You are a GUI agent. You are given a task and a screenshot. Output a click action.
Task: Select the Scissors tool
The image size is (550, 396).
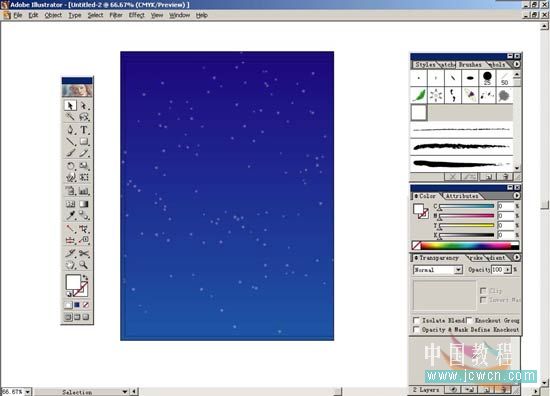pos(84,253)
